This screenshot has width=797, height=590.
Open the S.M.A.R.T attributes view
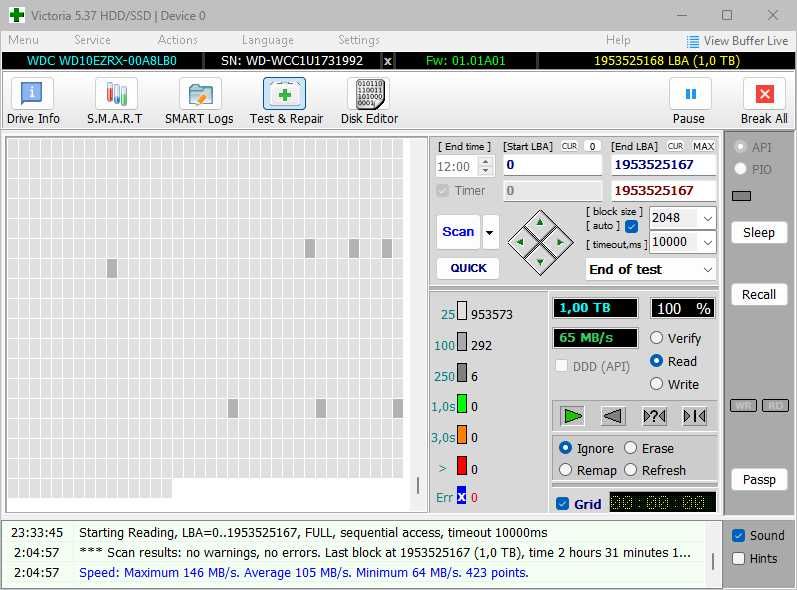click(x=115, y=101)
